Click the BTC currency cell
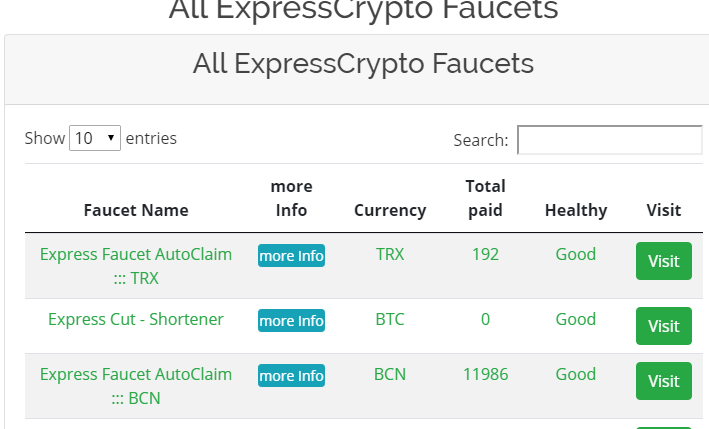The width and height of the screenshot is (709, 429). (x=390, y=320)
